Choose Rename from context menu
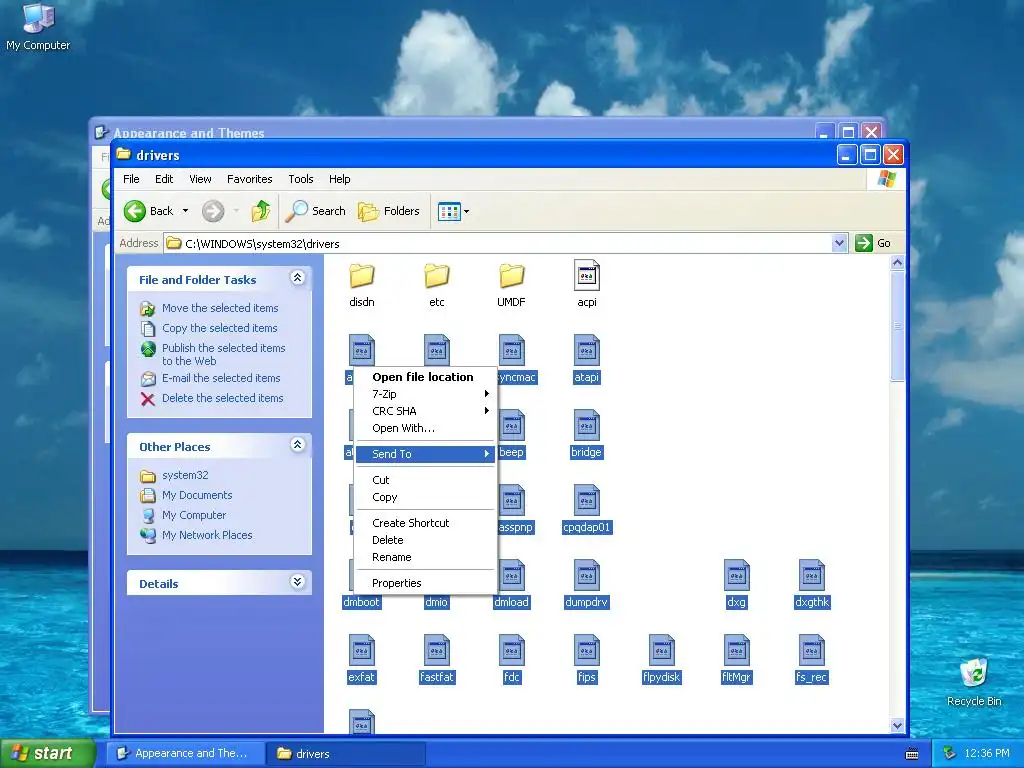 [x=425, y=557]
